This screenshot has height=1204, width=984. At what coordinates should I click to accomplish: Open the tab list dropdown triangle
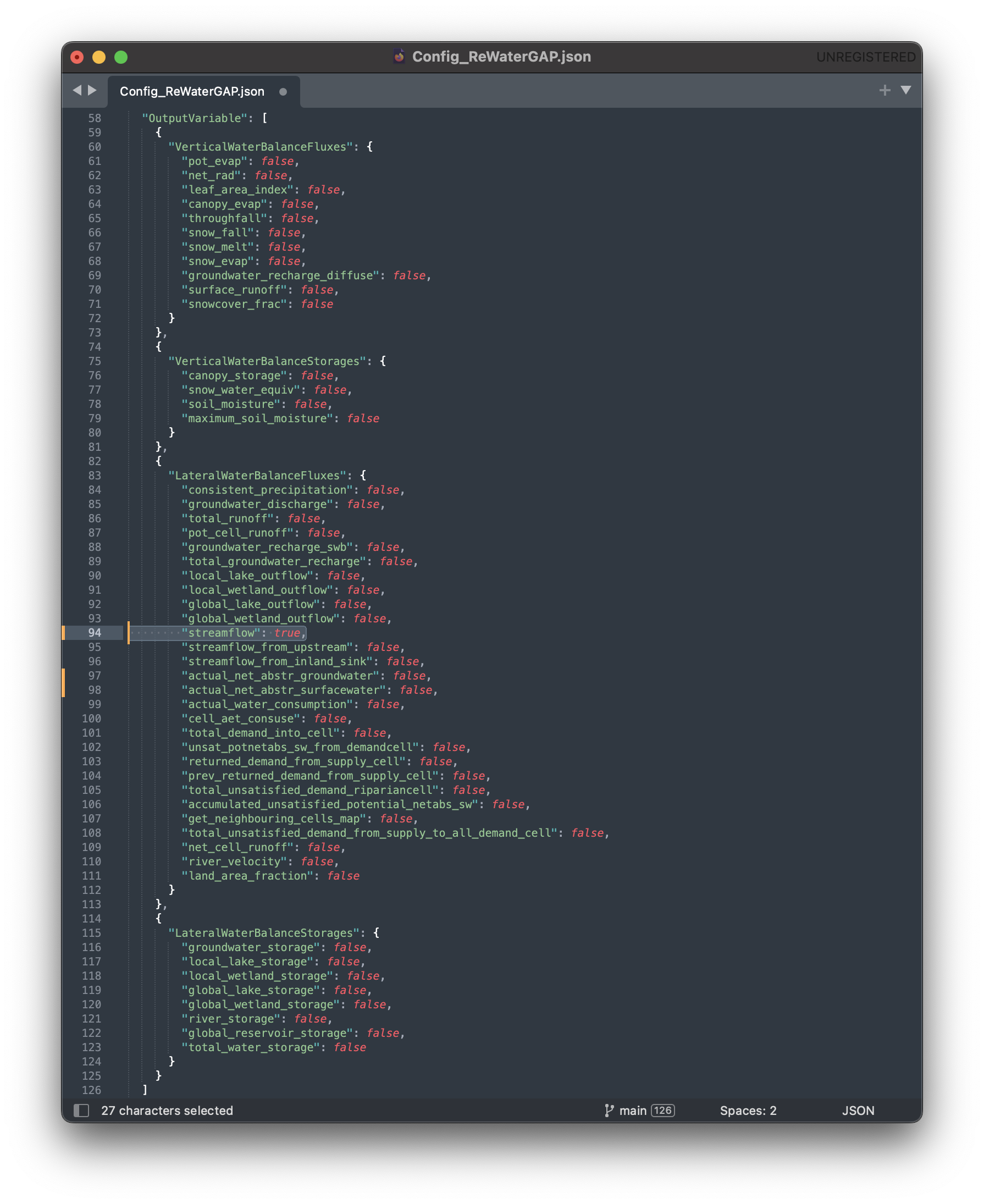pyautogui.click(x=906, y=90)
